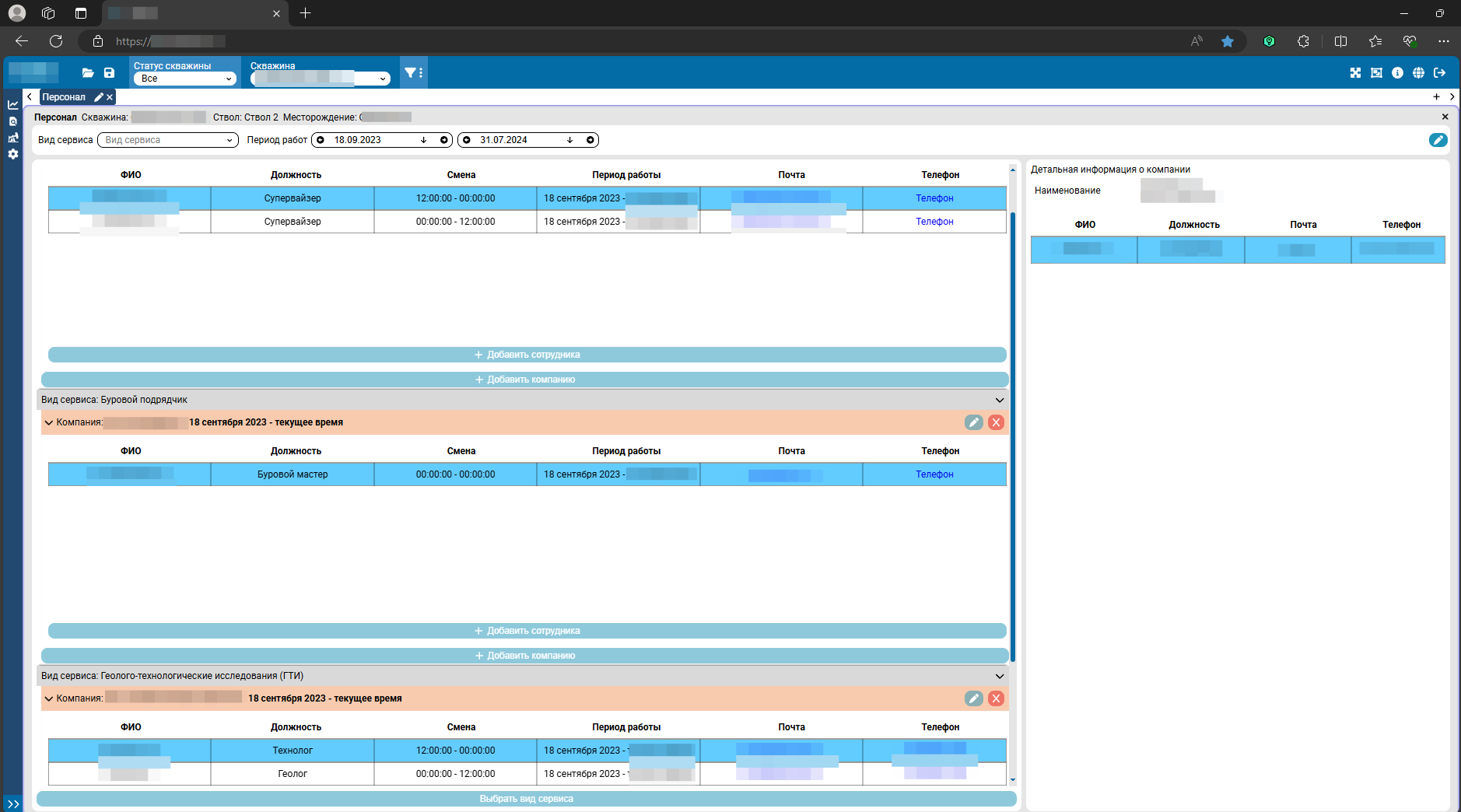Select the Персонал tab
The height and width of the screenshot is (812, 1461).
point(64,97)
